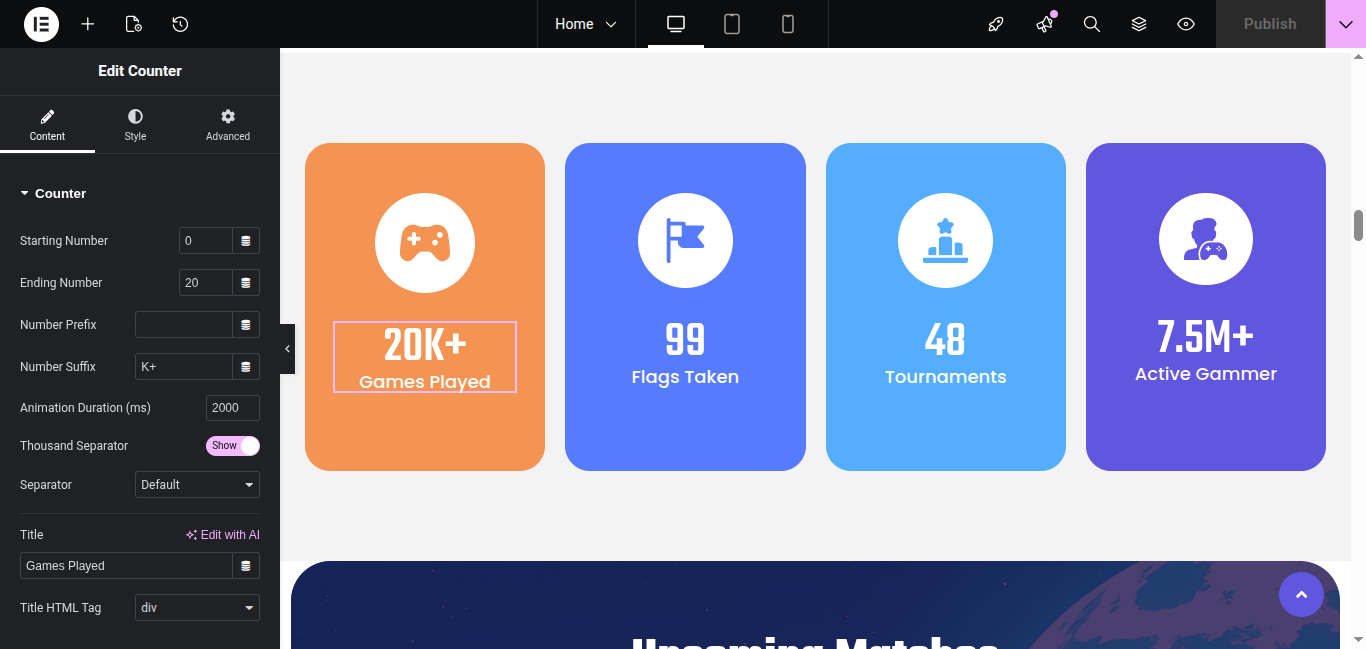Viewport: 1366px width, 649px height.
Task: Open the History clock icon
Action: 180,24
